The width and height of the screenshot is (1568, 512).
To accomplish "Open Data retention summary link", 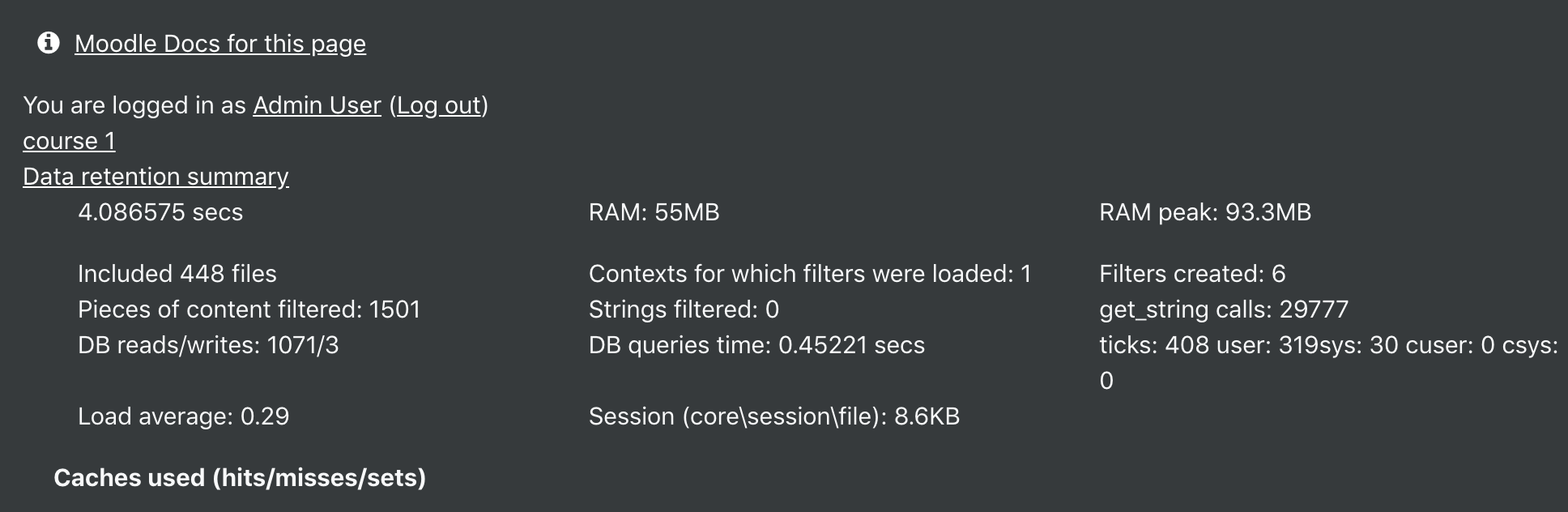I will tap(156, 177).
